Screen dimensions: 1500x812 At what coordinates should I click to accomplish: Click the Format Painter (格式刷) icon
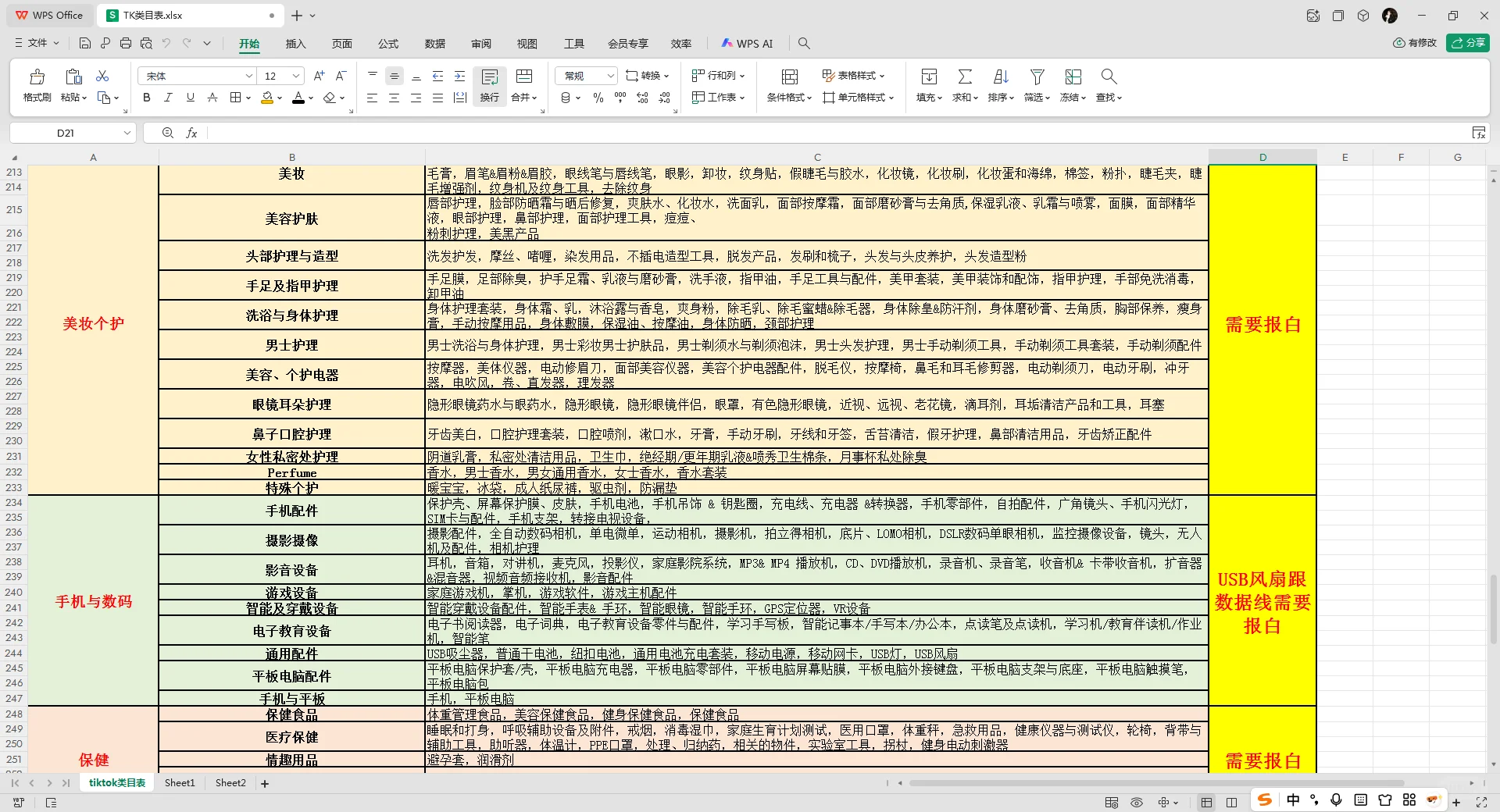click(x=37, y=77)
